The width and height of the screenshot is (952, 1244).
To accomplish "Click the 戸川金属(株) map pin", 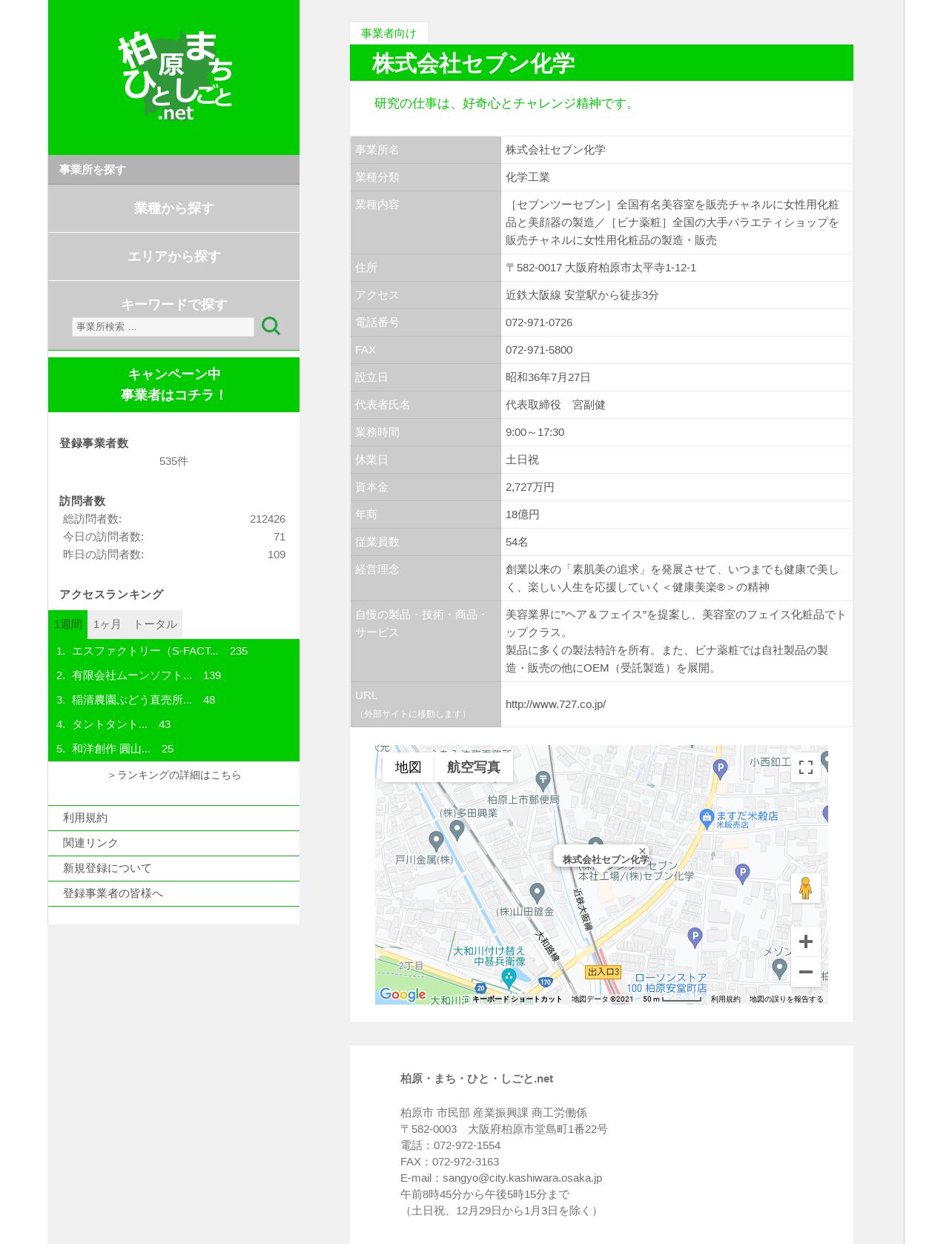I will pyautogui.click(x=437, y=841).
